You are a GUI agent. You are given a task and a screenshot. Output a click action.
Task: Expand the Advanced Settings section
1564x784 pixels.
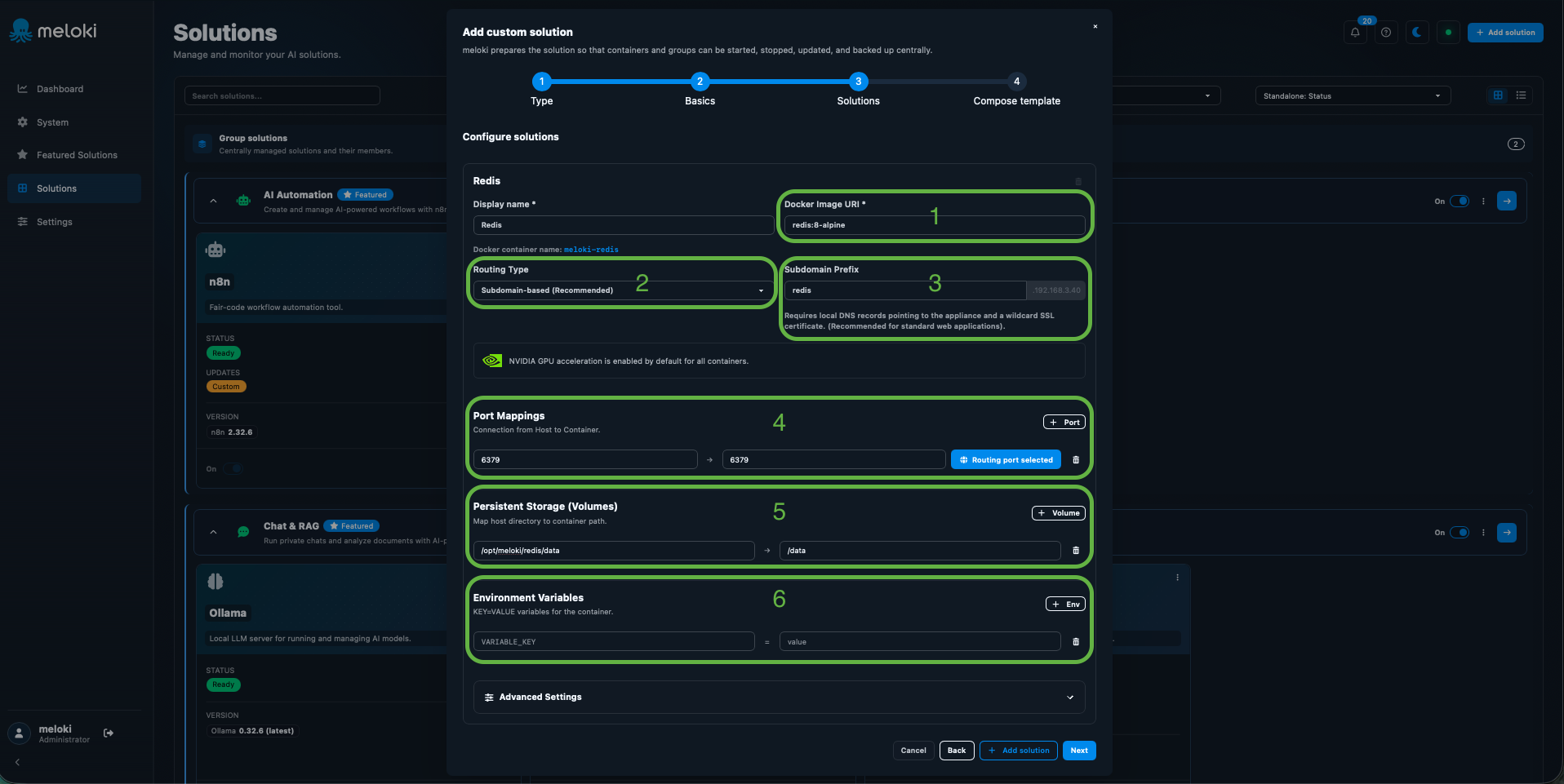click(x=779, y=698)
